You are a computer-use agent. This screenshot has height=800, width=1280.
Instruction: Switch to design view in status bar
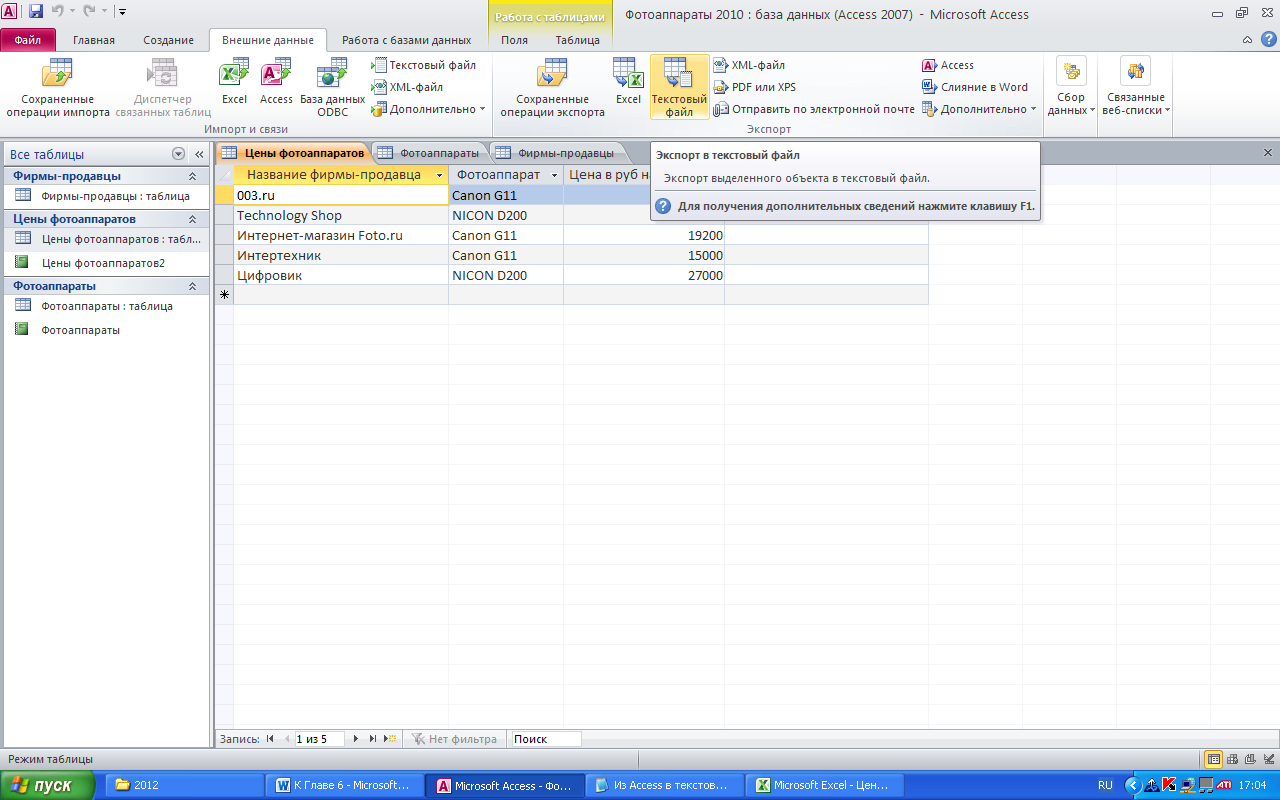click(x=1267, y=759)
